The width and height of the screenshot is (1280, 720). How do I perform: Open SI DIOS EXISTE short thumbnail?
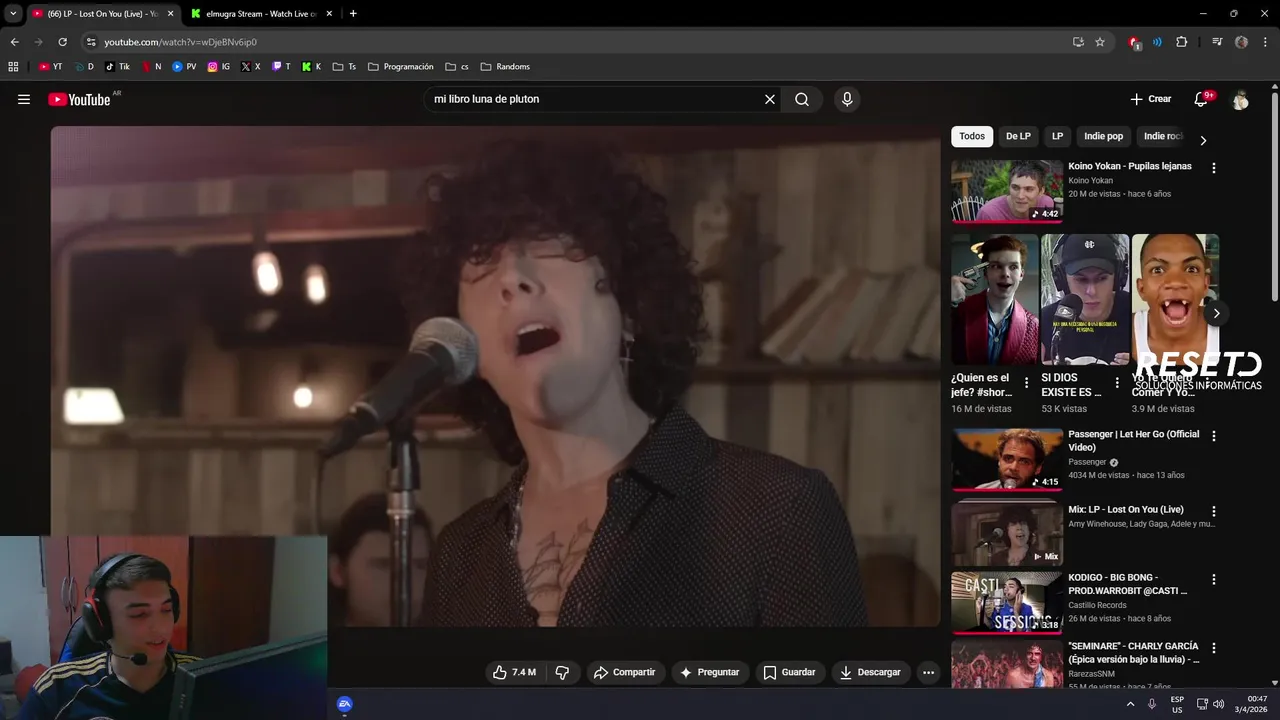tap(1085, 299)
